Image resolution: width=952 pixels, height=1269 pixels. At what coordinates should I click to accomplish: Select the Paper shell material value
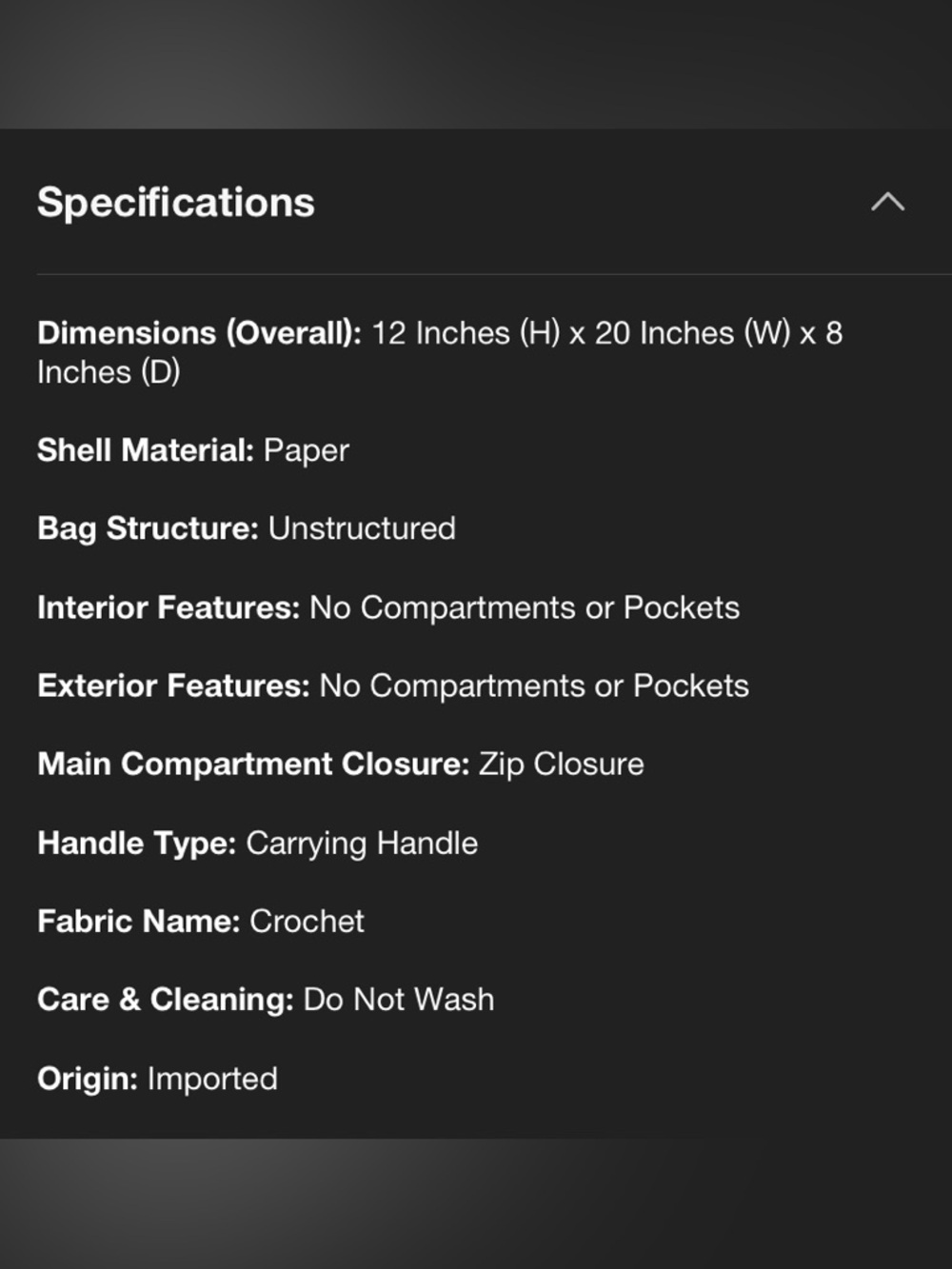[x=307, y=451]
